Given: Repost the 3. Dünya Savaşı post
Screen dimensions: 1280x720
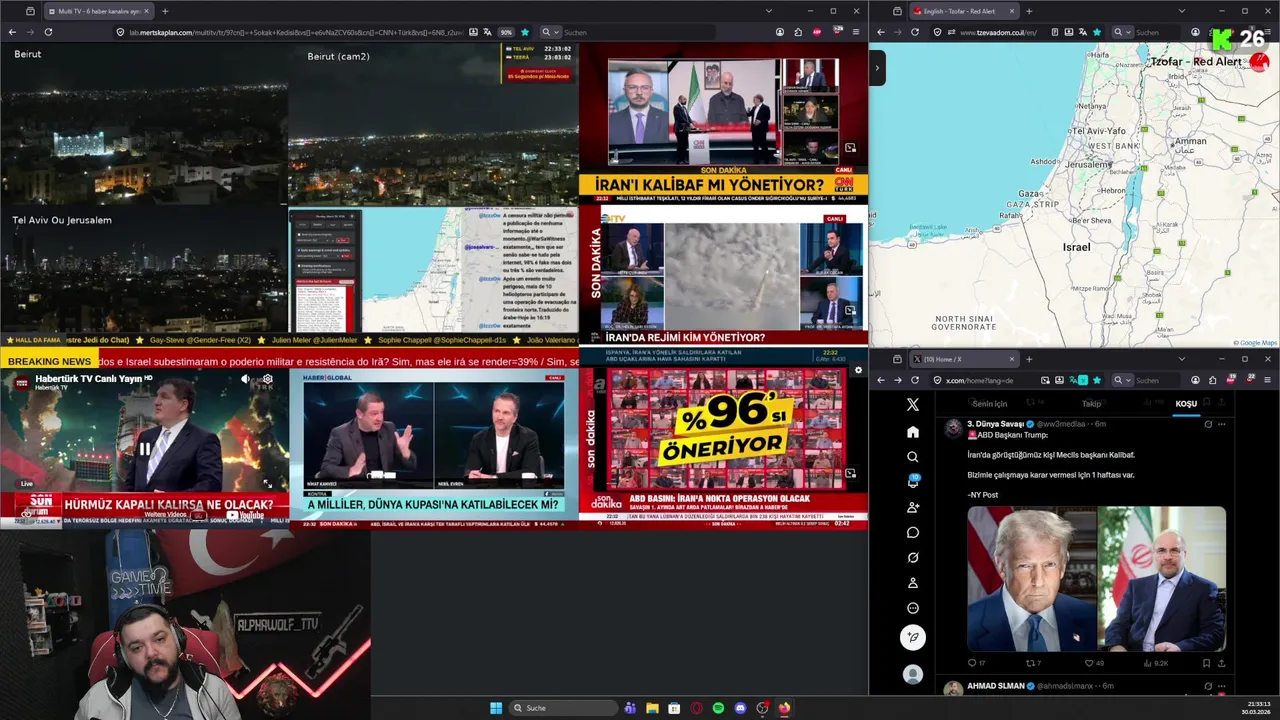Looking at the screenshot, I should pos(1033,663).
